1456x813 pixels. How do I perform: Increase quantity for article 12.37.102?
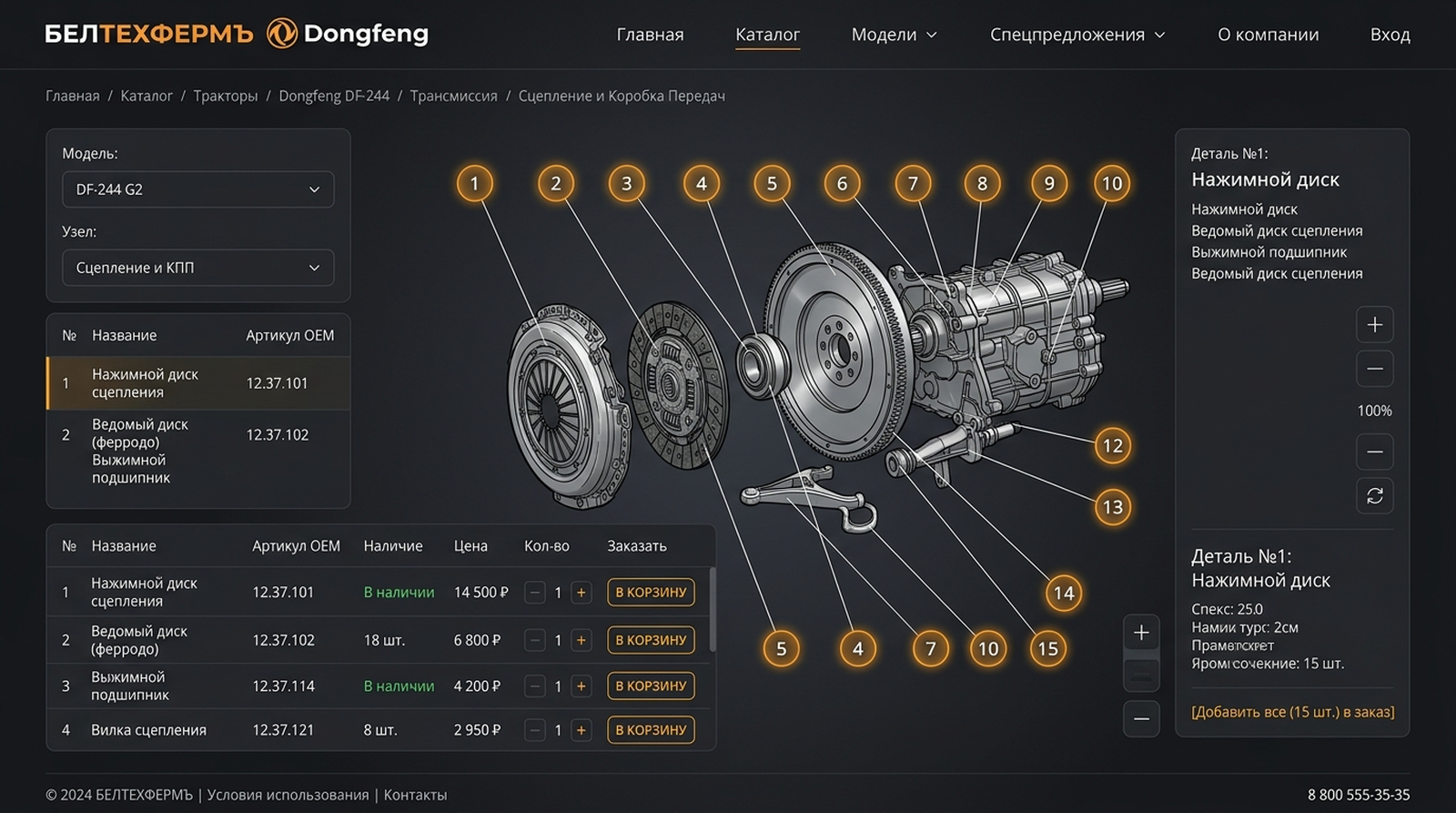pos(581,640)
